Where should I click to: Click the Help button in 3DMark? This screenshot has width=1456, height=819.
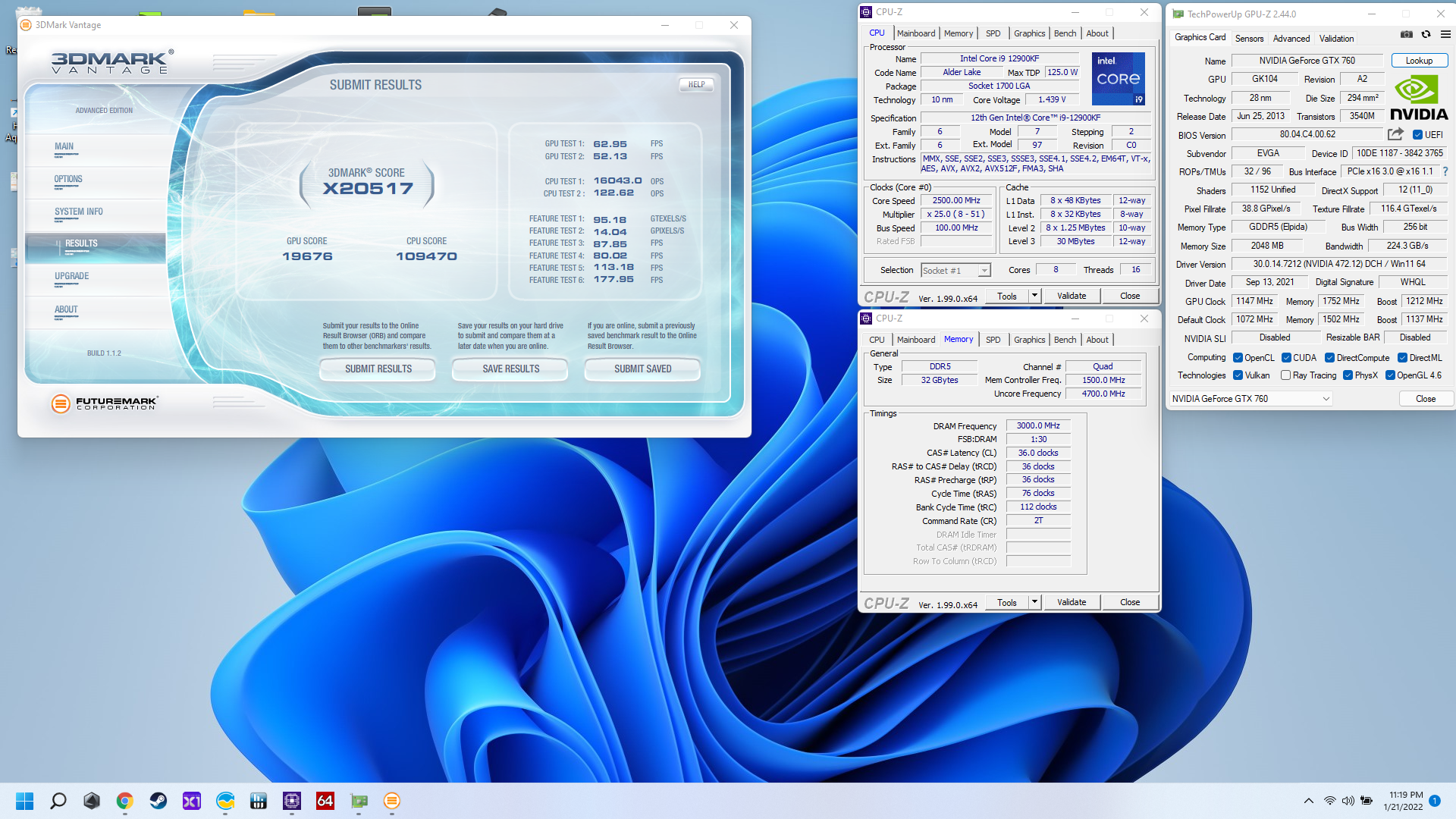tap(696, 85)
